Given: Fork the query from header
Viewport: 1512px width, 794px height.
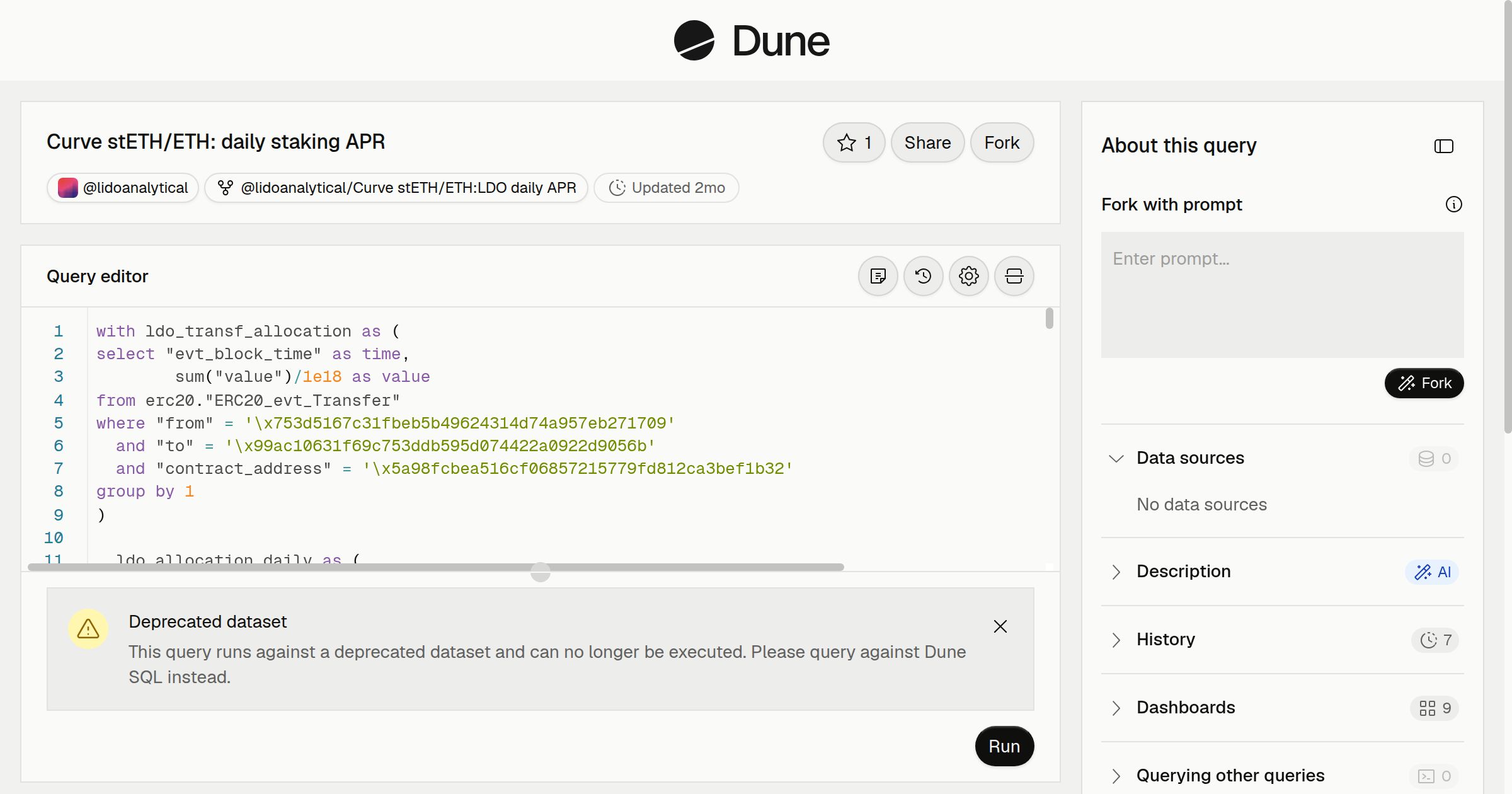Looking at the screenshot, I should (1002, 142).
